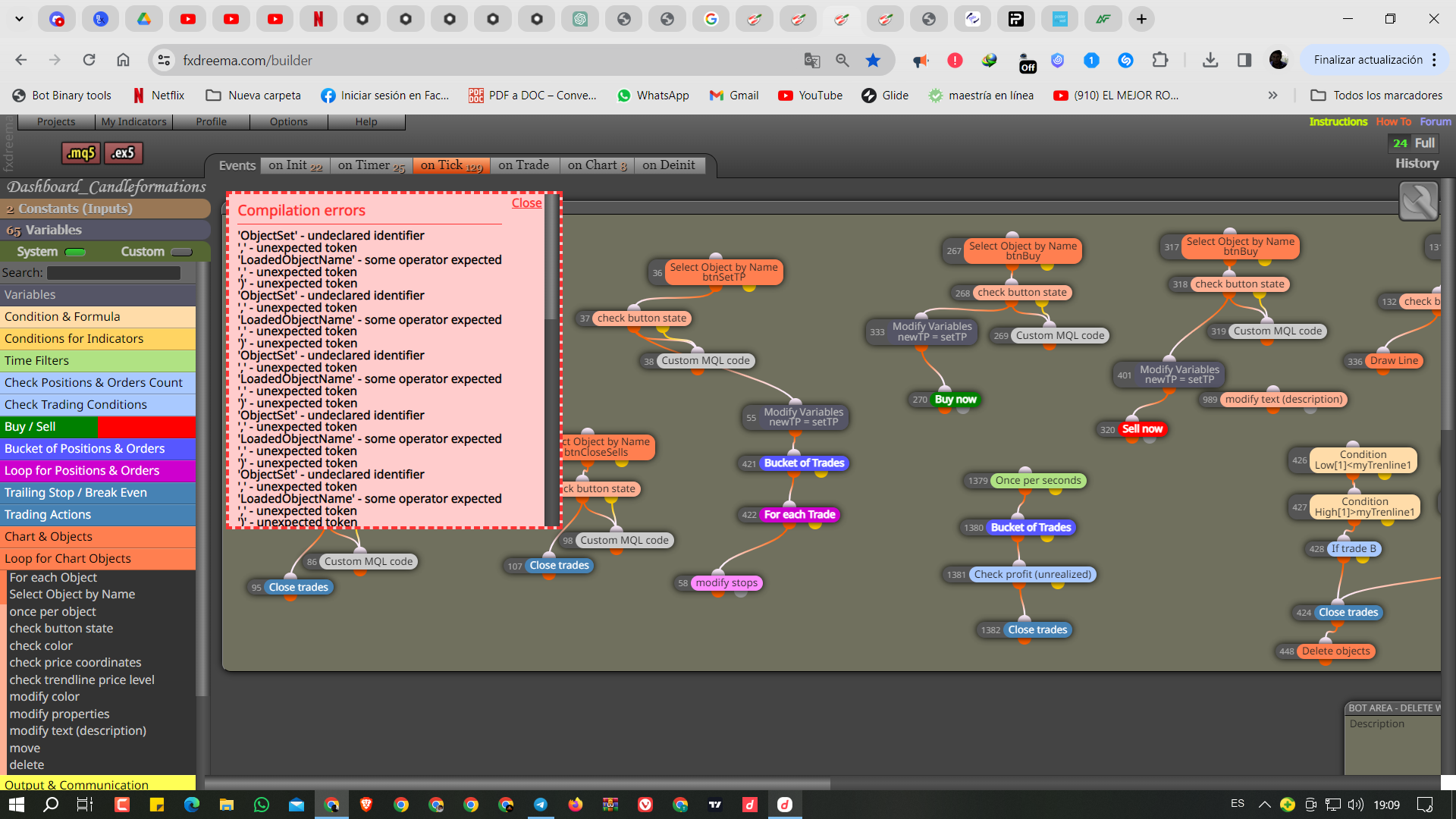Expand Trailing Stop / Break Even category
Viewport: 1456px width, 819px height.
click(x=98, y=493)
